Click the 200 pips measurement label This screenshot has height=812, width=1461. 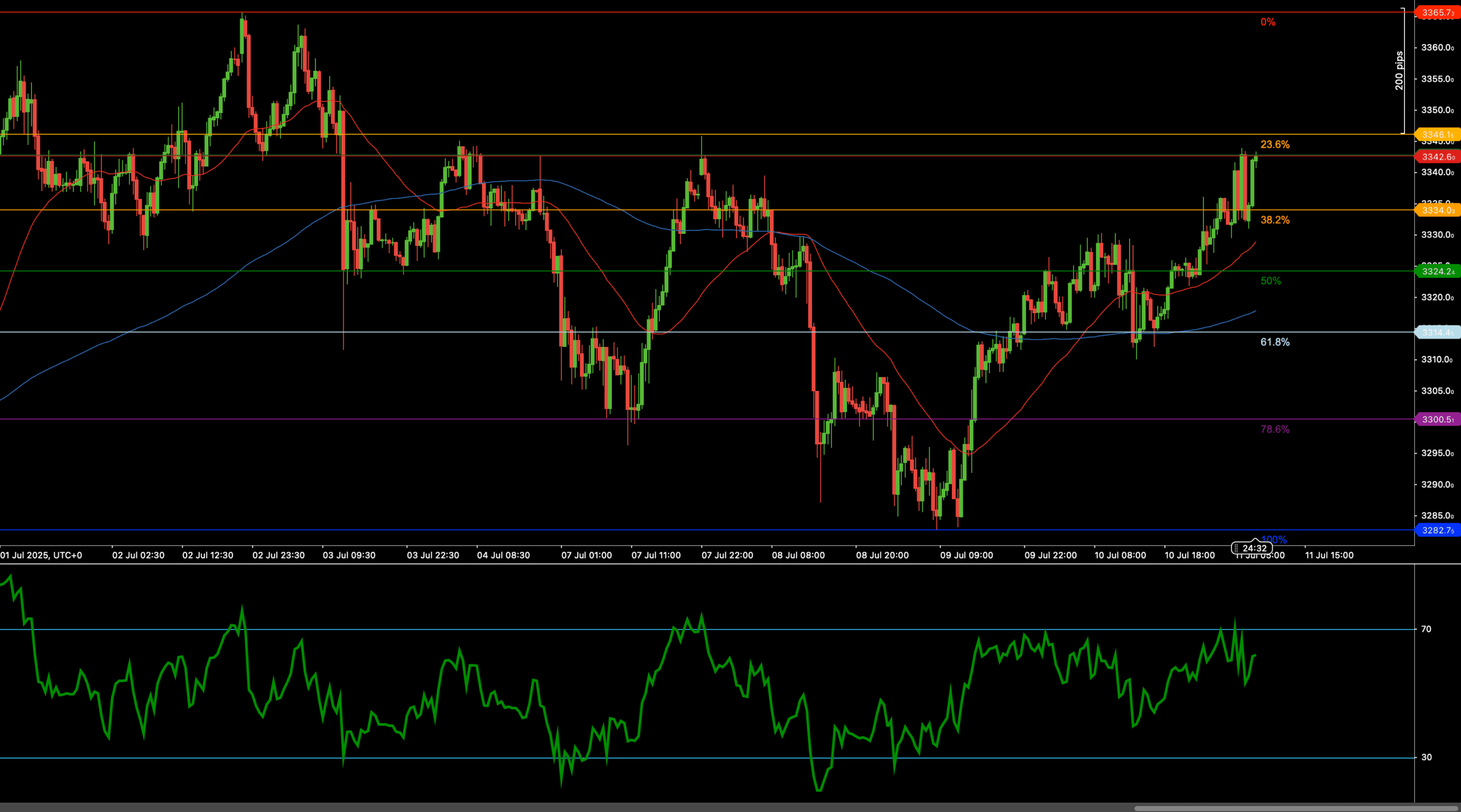[1399, 71]
